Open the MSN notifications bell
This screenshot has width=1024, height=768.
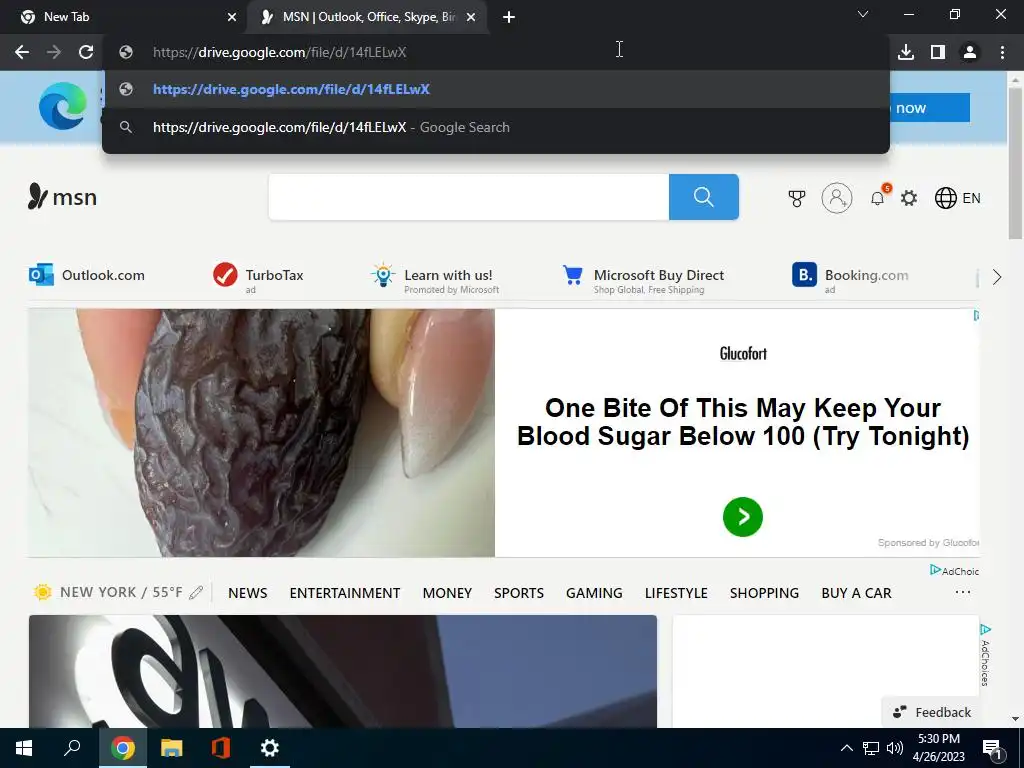point(878,197)
